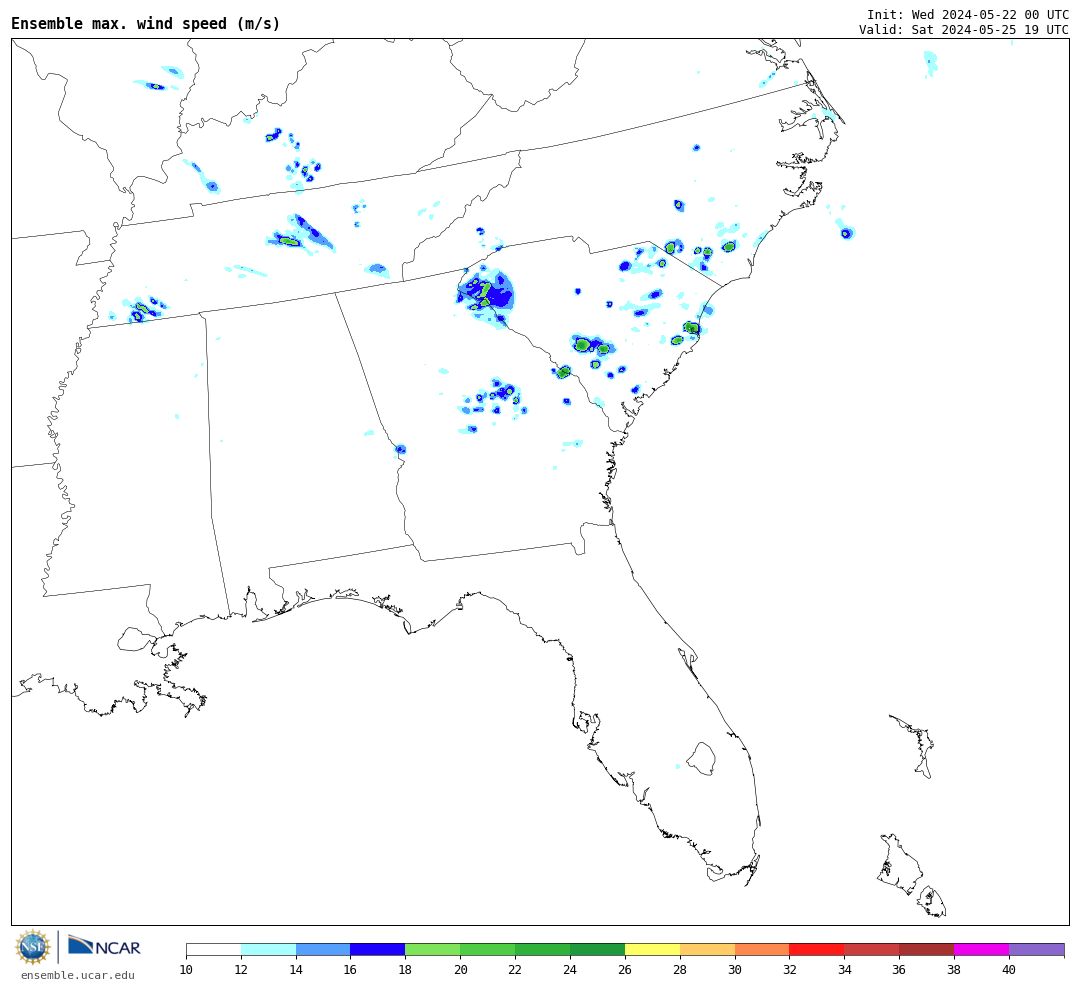Click the colorbar label 28
Viewport: 1080px width, 988px height.
tap(680, 969)
